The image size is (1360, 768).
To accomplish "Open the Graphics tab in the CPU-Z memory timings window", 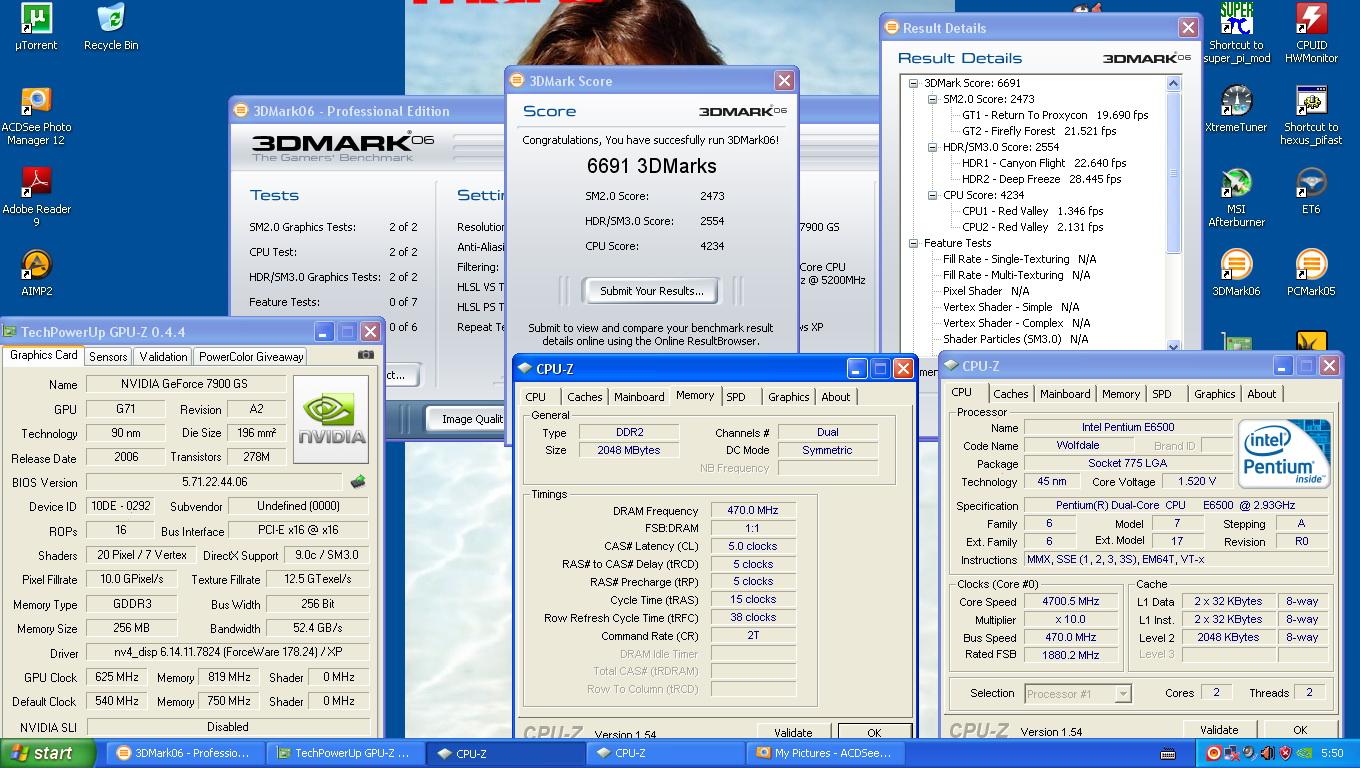I will (789, 397).
